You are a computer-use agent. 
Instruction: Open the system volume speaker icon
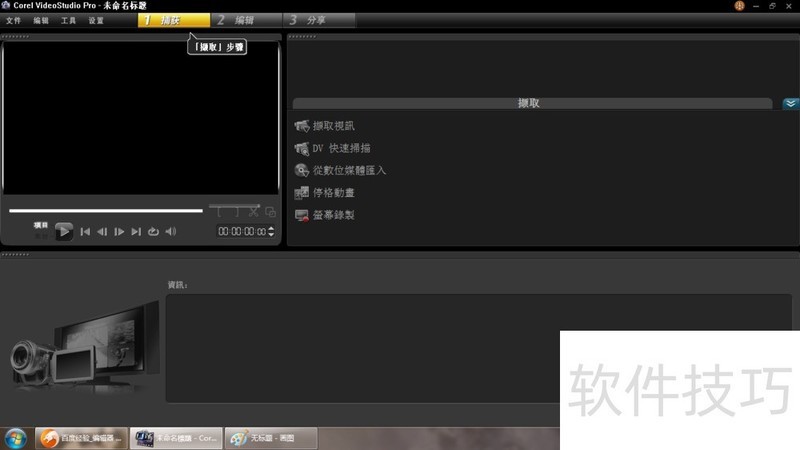pyautogui.click(x=171, y=232)
